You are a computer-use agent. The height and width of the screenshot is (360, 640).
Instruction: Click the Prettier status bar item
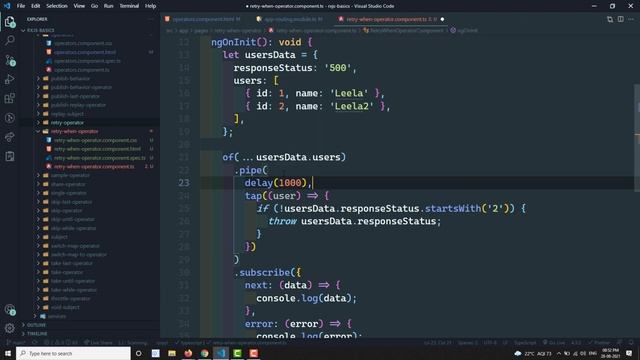tap(599, 343)
